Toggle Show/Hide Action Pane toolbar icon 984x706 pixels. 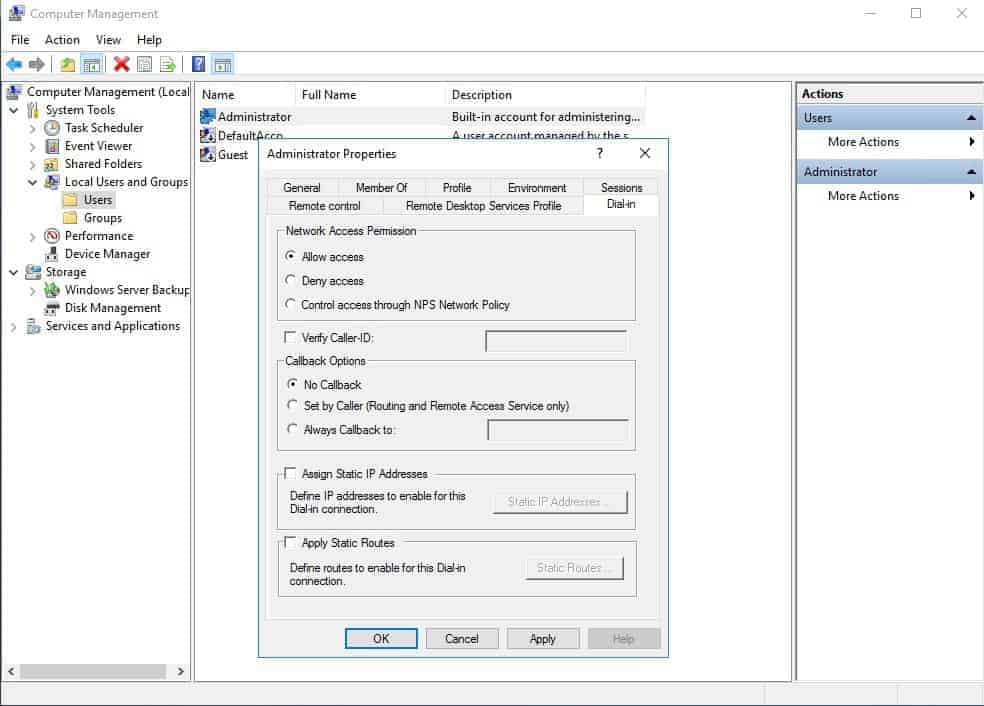click(x=223, y=64)
